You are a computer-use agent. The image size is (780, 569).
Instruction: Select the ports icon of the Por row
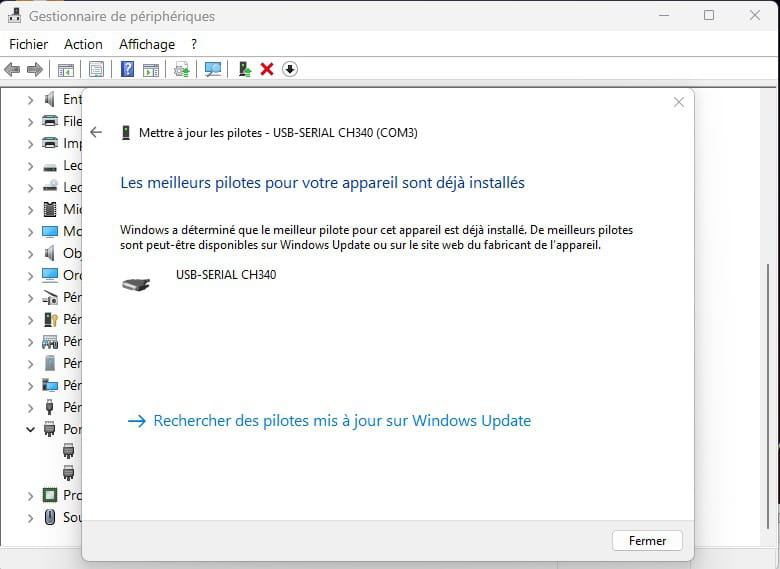[50, 429]
